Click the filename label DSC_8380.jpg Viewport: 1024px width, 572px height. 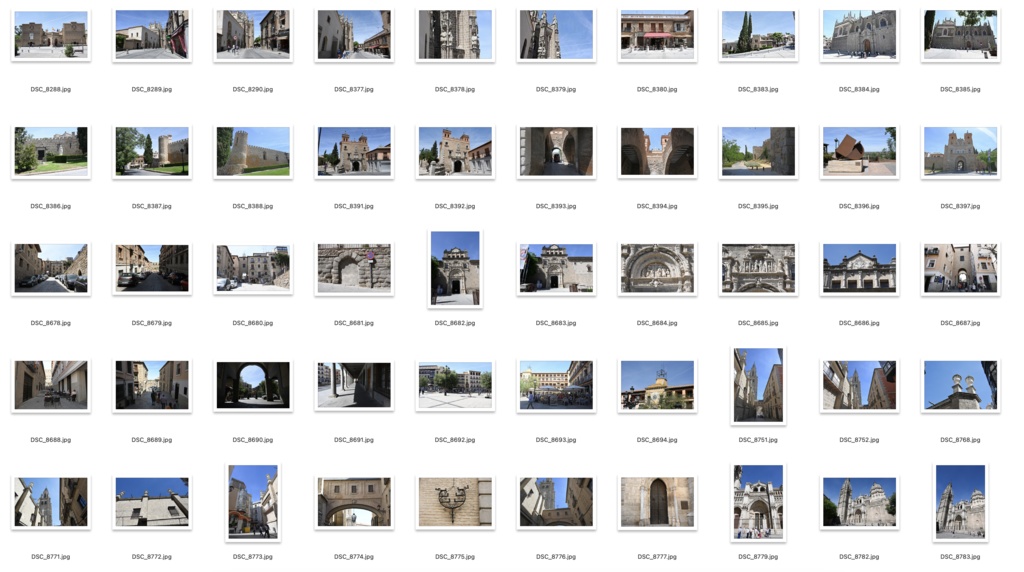coord(657,89)
